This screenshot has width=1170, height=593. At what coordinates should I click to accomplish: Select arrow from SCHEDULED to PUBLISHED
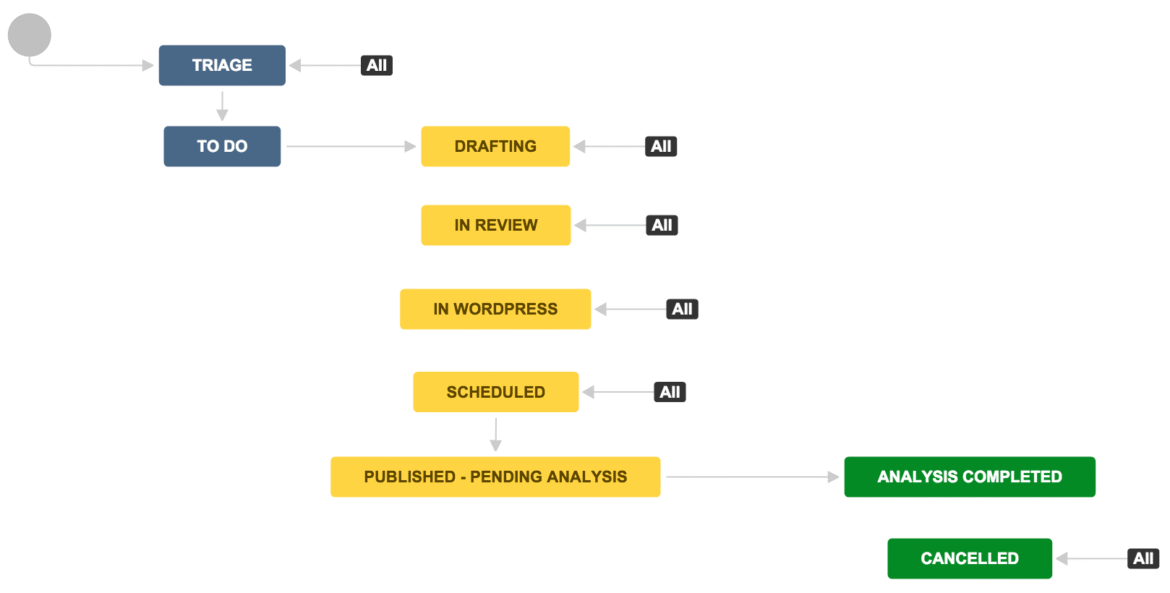(x=495, y=434)
